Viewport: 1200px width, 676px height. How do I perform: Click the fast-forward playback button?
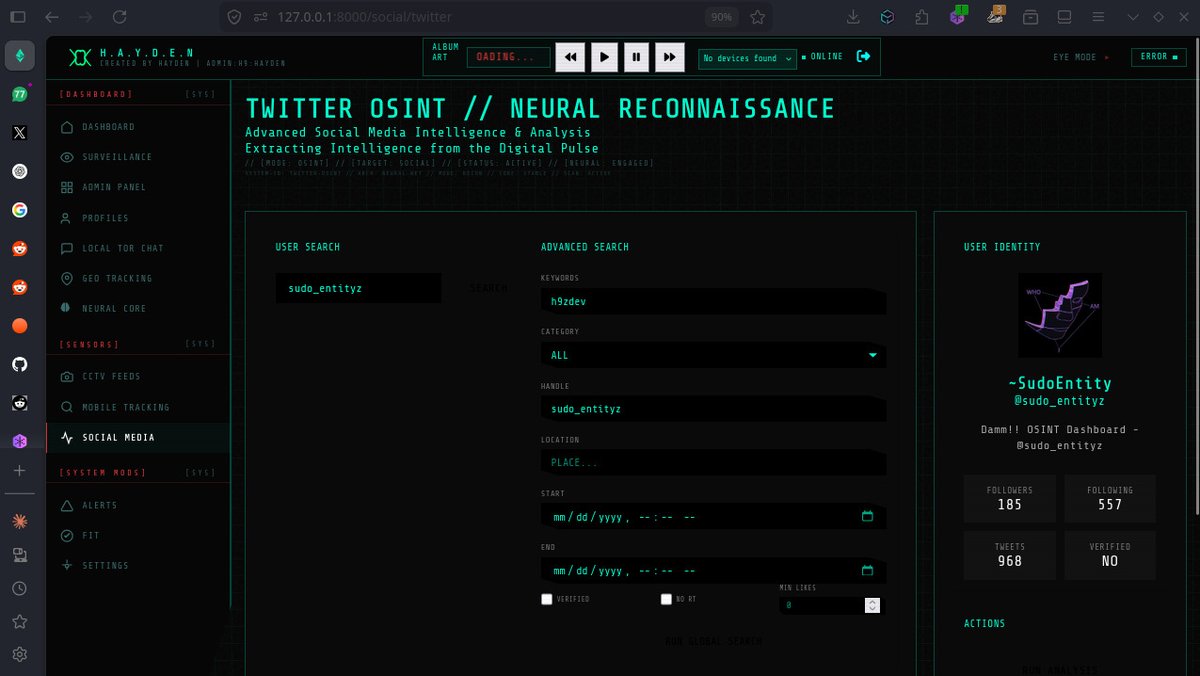pos(669,58)
